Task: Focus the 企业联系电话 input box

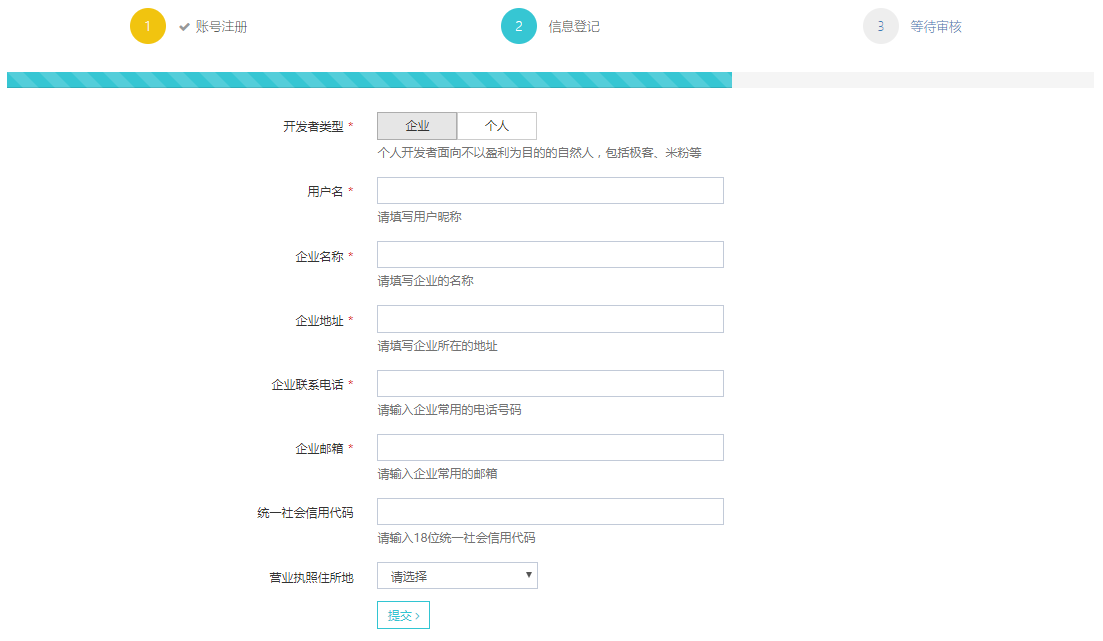Action: (x=550, y=384)
